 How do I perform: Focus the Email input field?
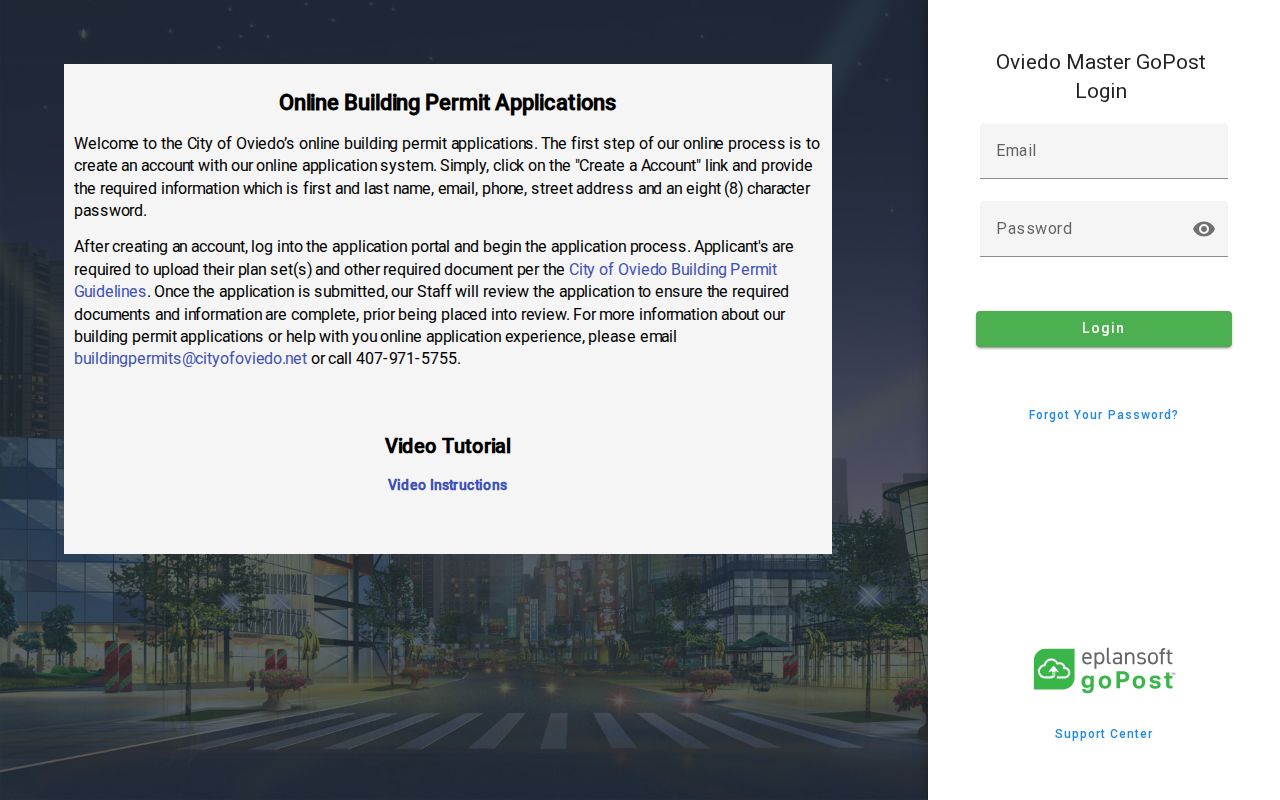pos(1104,151)
